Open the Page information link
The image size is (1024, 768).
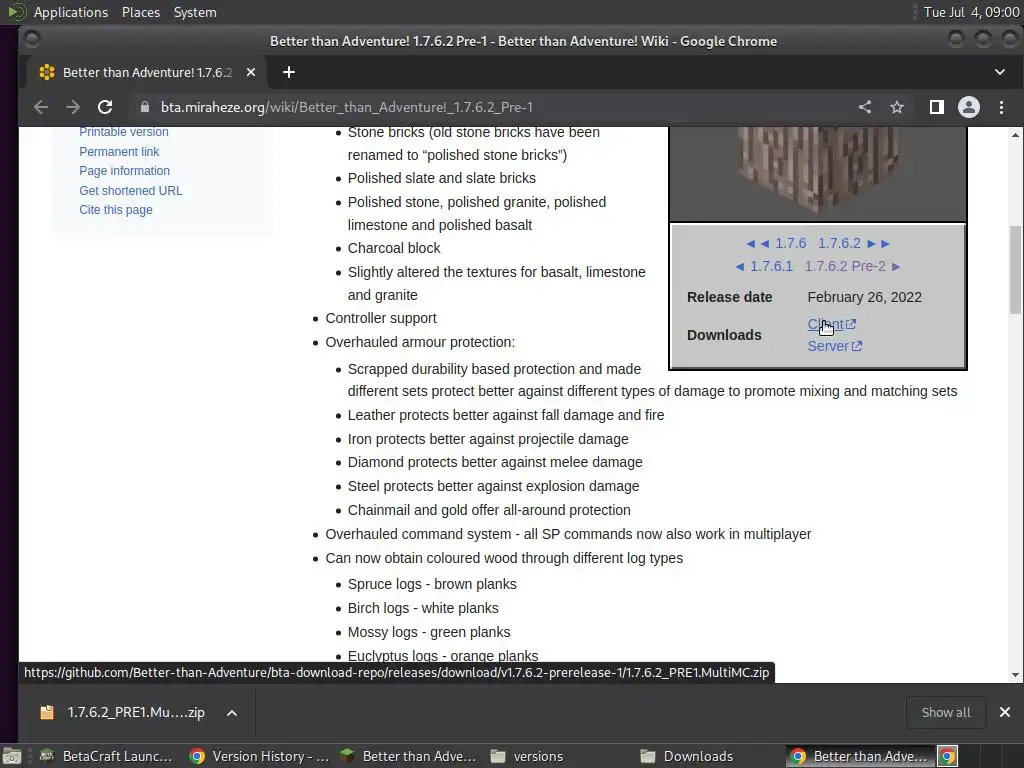(124, 171)
